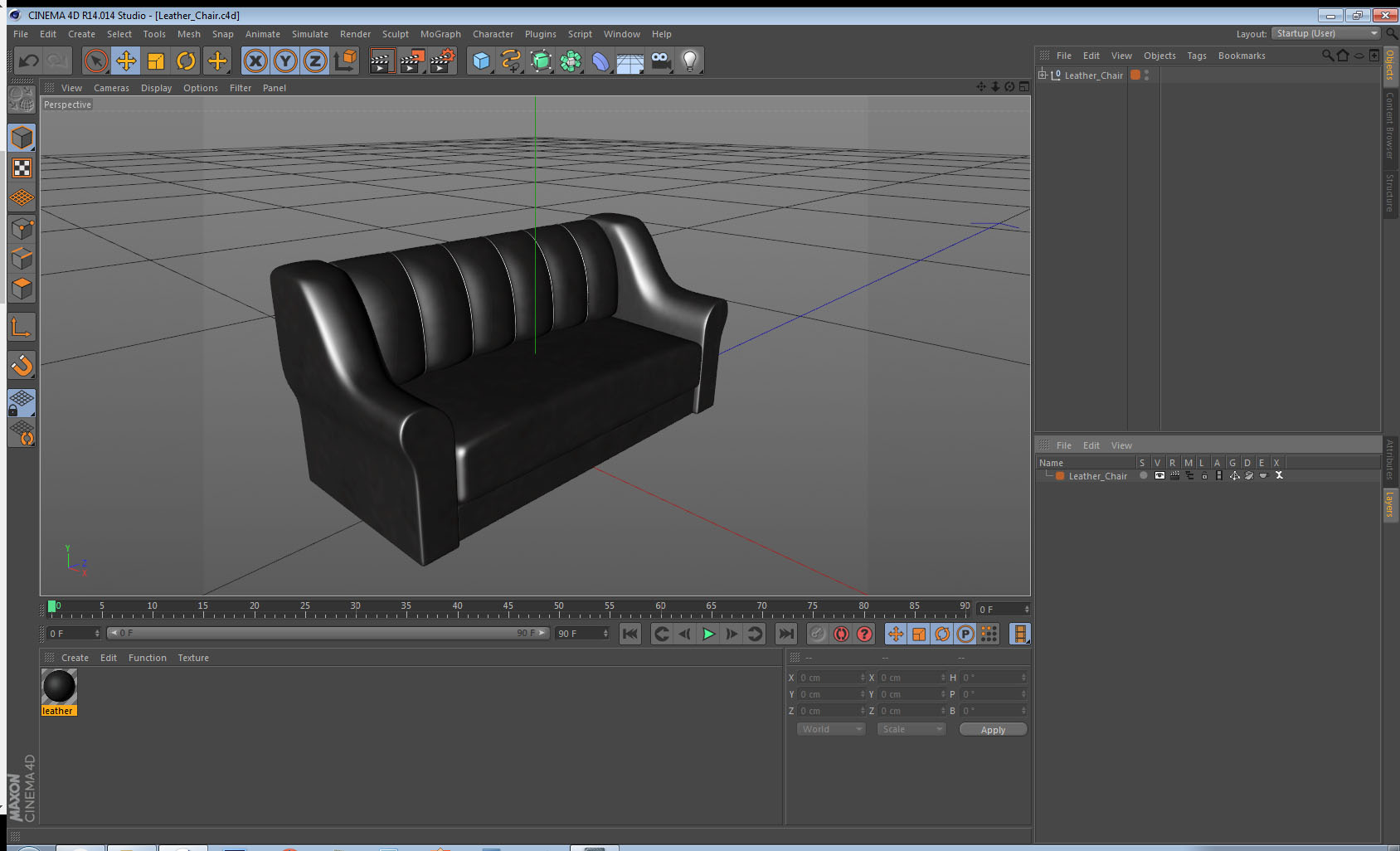The image size is (1400, 851).
Task: Toggle position keyframe recording
Action: 896,634
